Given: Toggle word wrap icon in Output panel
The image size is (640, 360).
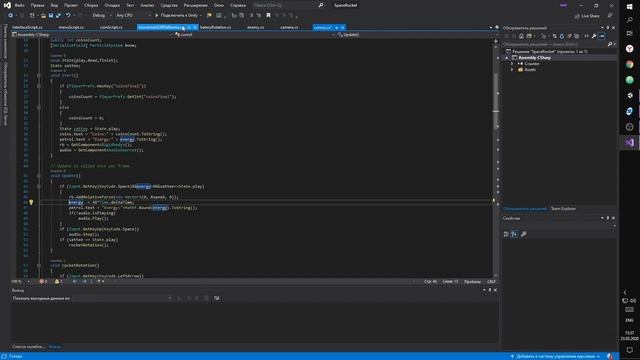Looking at the screenshot, I should (x=216, y=298).
